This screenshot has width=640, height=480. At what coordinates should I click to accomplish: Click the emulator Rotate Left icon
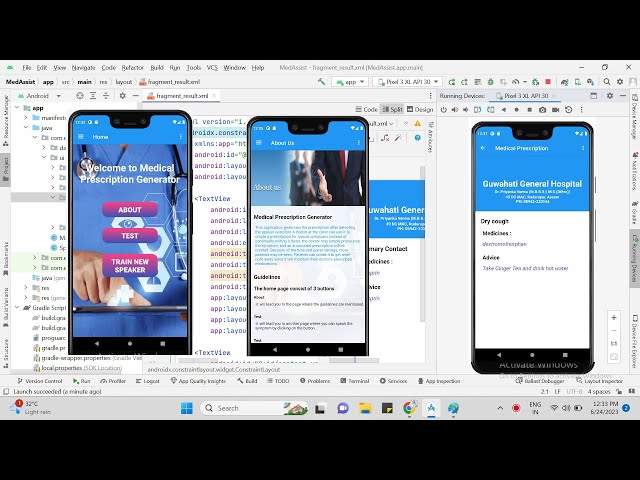pos(478,110)
